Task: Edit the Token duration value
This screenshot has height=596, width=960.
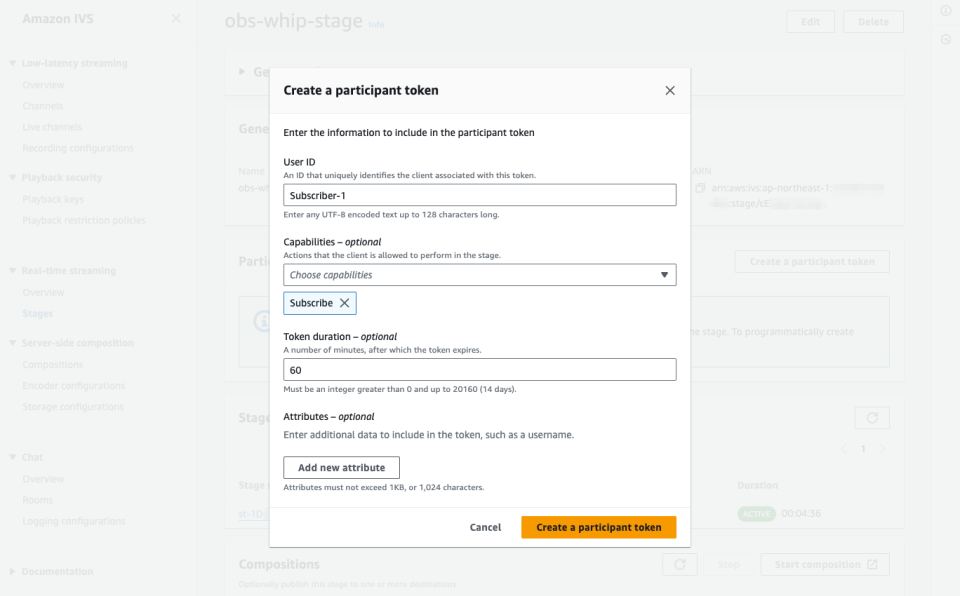Action: 480,369
